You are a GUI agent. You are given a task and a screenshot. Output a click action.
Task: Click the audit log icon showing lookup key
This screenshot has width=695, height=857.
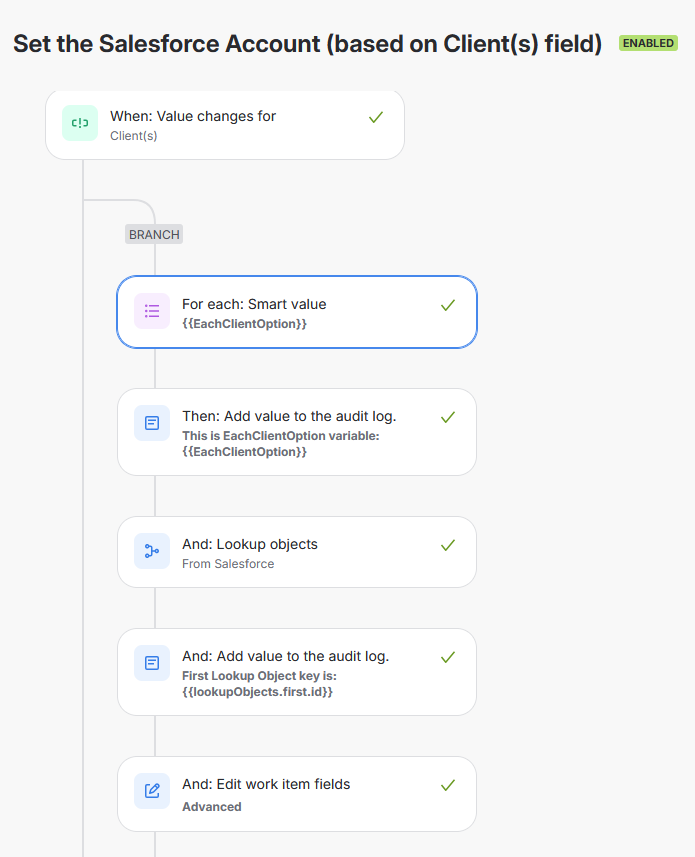pyautogui.click(x=152, y=663)
